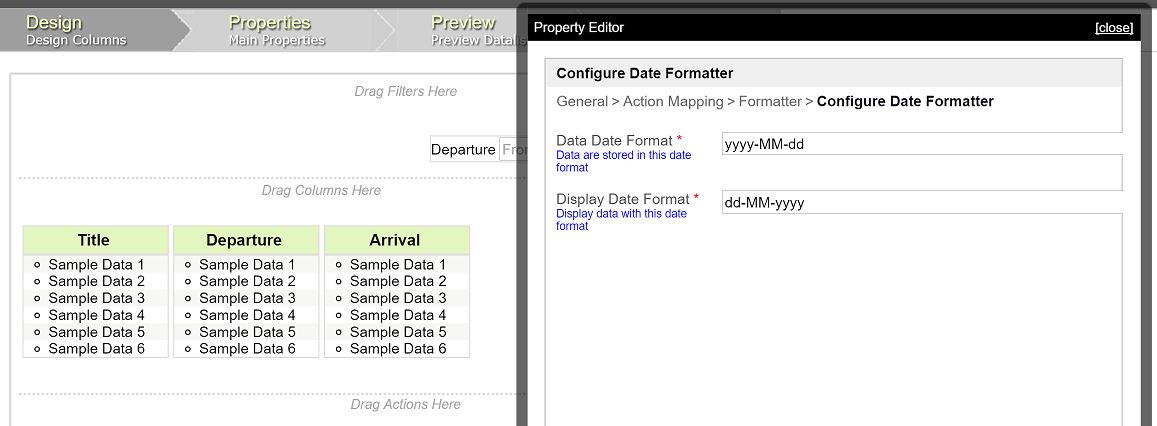The height and width of the screenshot is (426, 1157).
Task: Switch to the Design Columns step
Action: pyautogui.click(x=76, y=30)
